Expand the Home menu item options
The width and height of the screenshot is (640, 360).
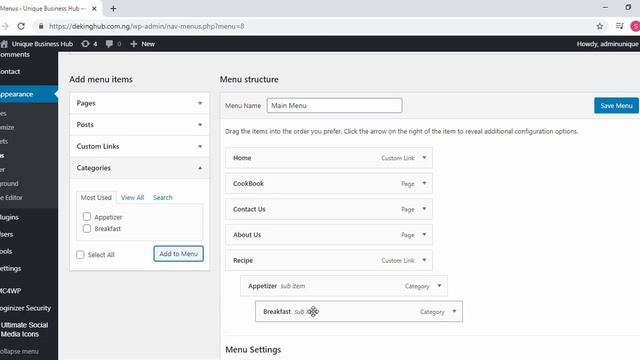click(x=424, y=158)
